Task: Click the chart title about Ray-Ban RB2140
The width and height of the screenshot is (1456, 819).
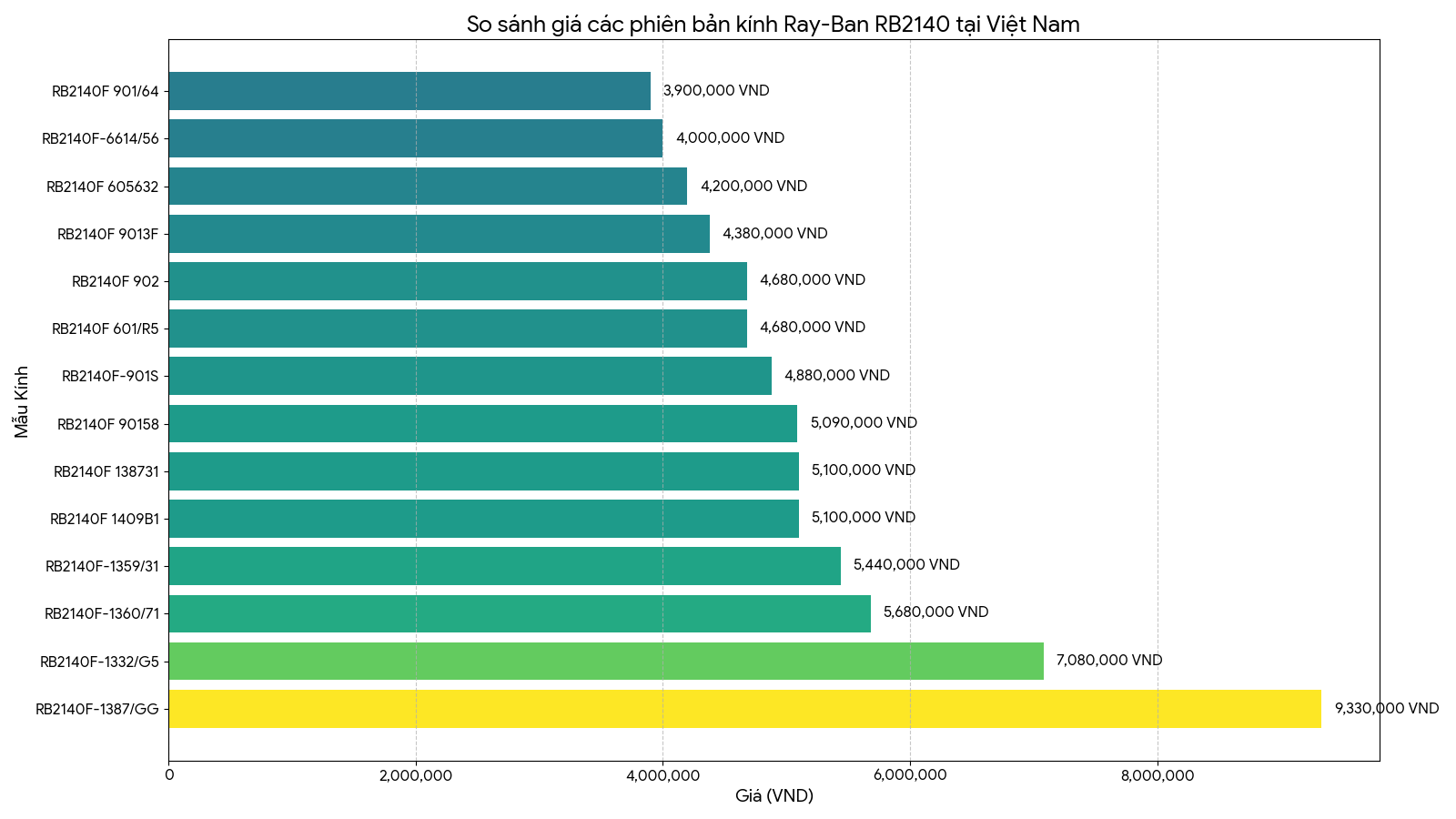Action: [773, 25]
